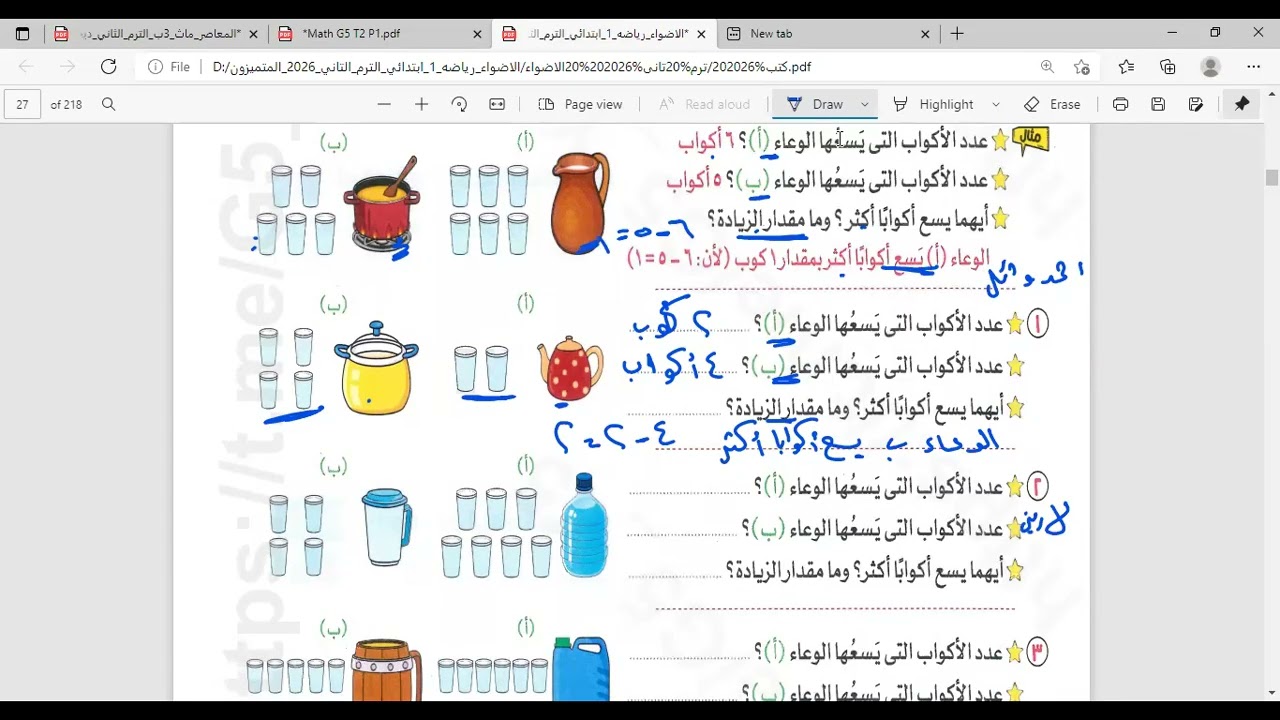Print the PDF with the printer icon
Viewport: 1280px width, 720px height.
click(x=1120, y=104)
